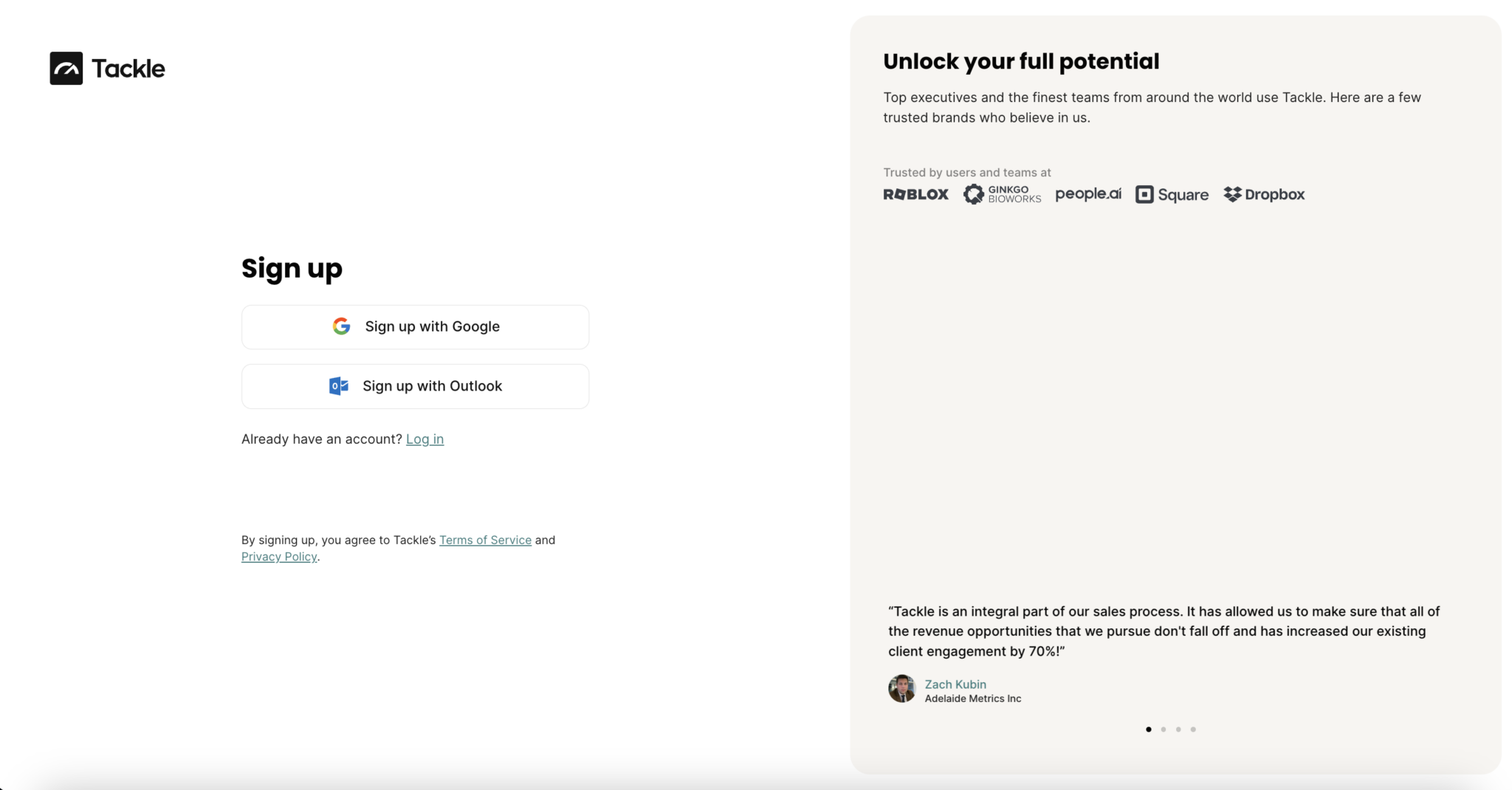Screen dimensions: 1512x790
Task: Open Zach Kubin's name link
Action: pyautogui.click(x=955, y=684)
